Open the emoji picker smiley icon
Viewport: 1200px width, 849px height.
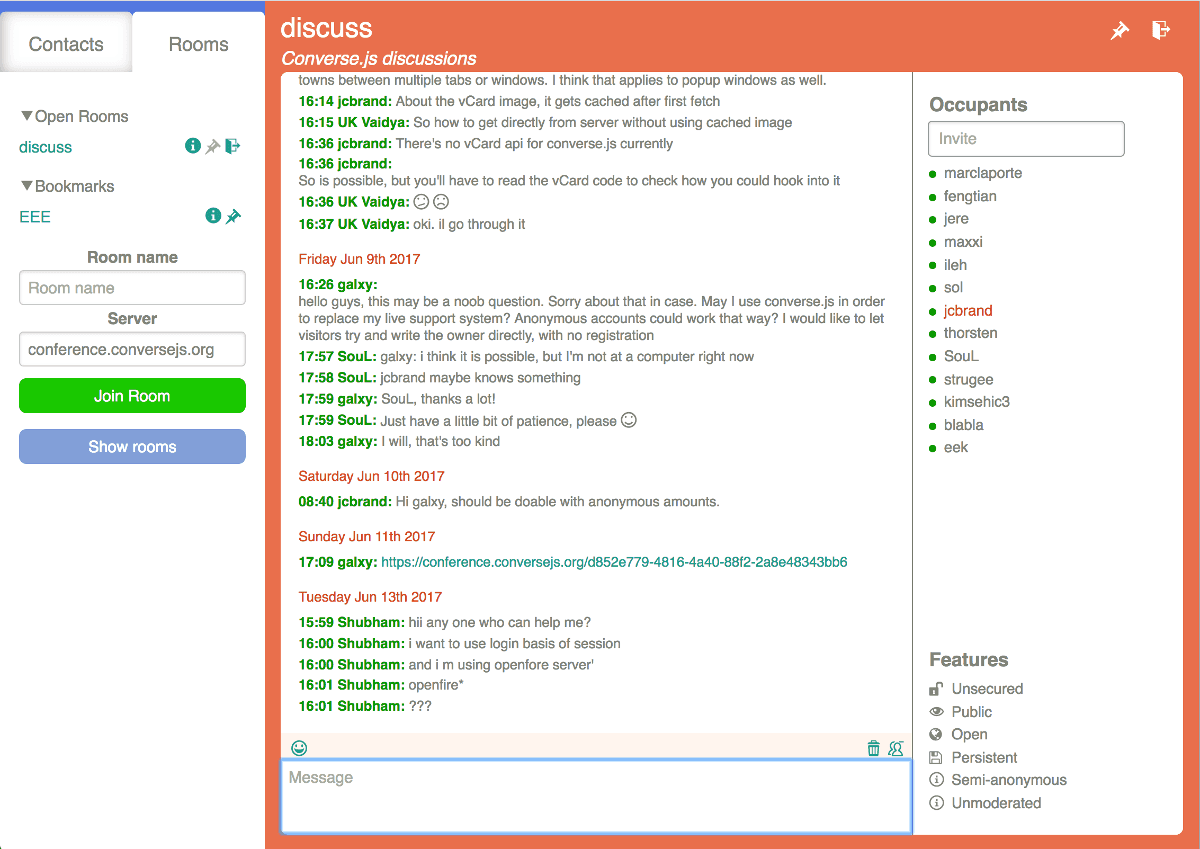(299, 747)
